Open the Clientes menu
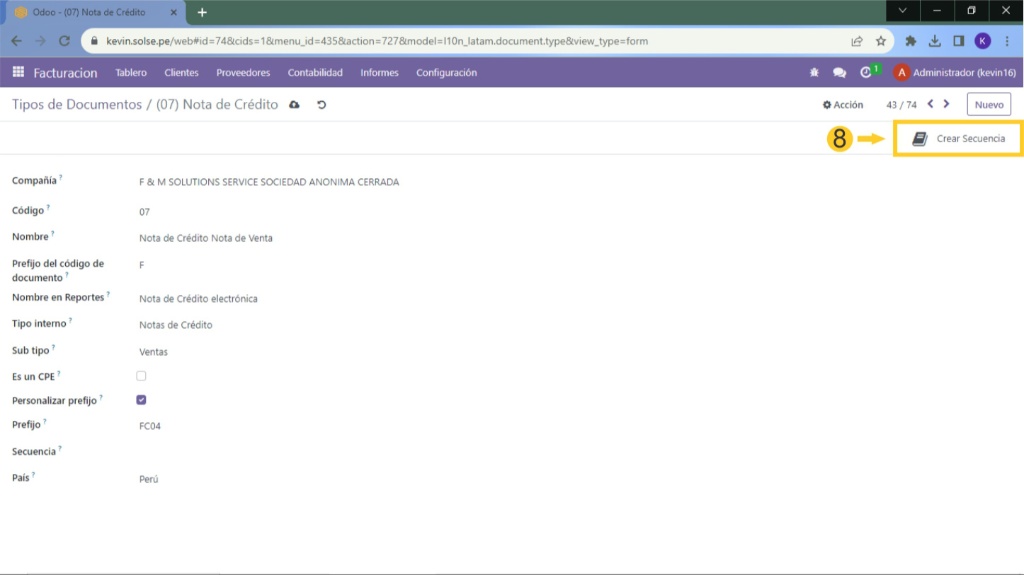 (181, 73)
